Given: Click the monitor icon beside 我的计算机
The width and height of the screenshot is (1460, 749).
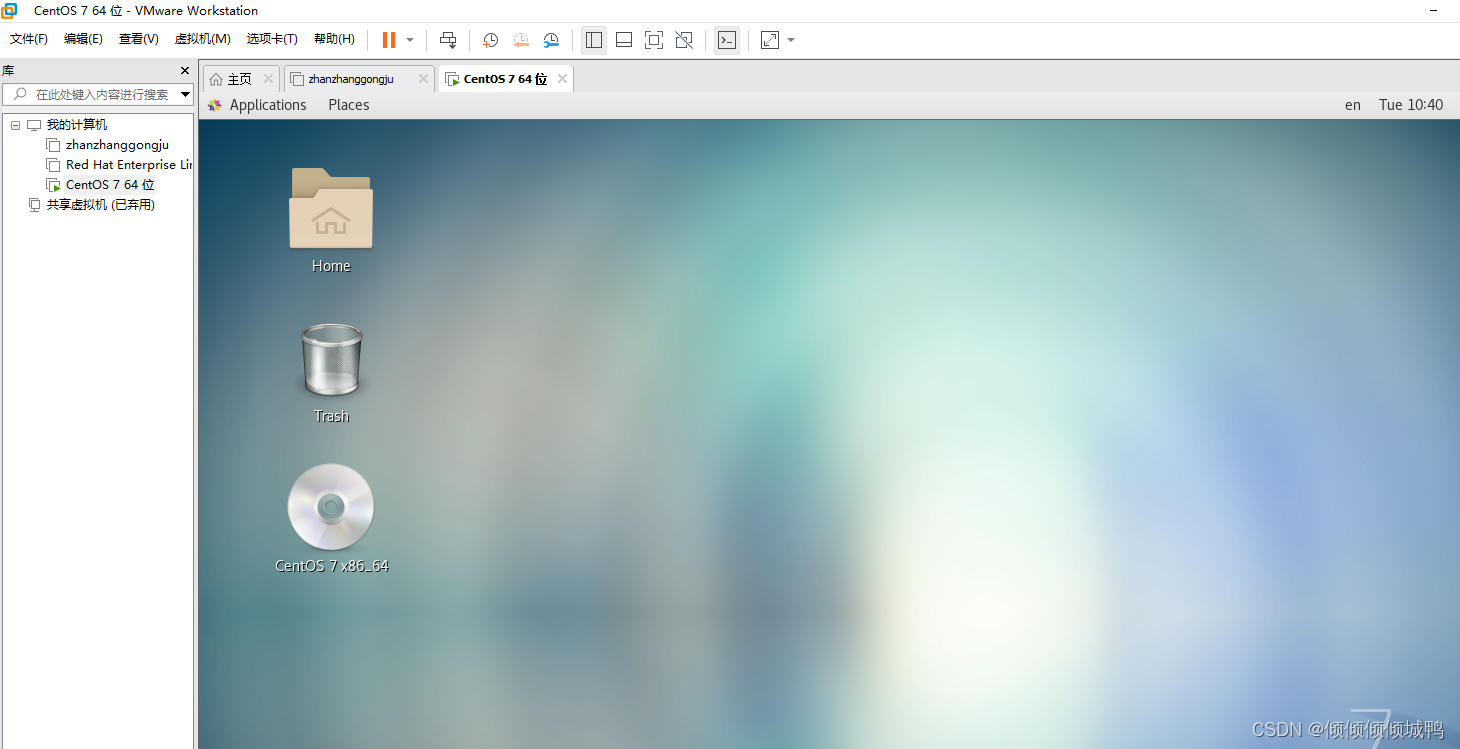Looking at the screenshot, I should [34, 125].
